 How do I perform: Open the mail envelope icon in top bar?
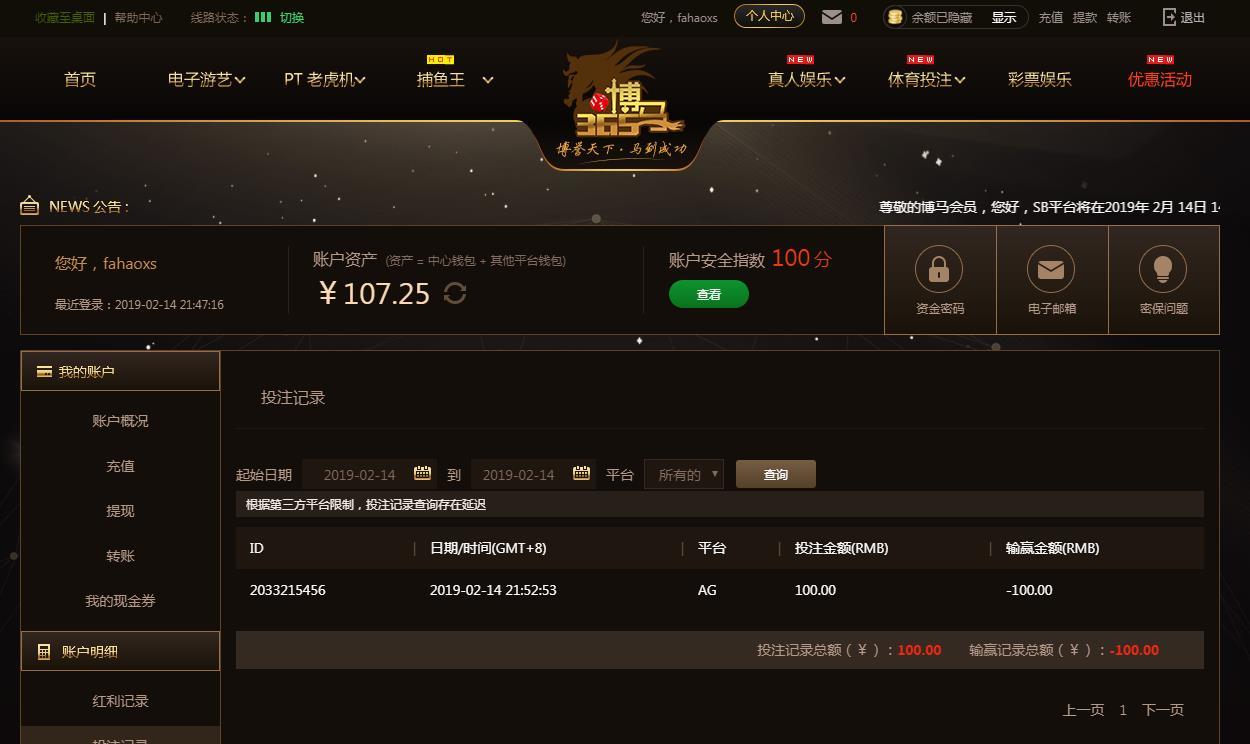point(831,17)
